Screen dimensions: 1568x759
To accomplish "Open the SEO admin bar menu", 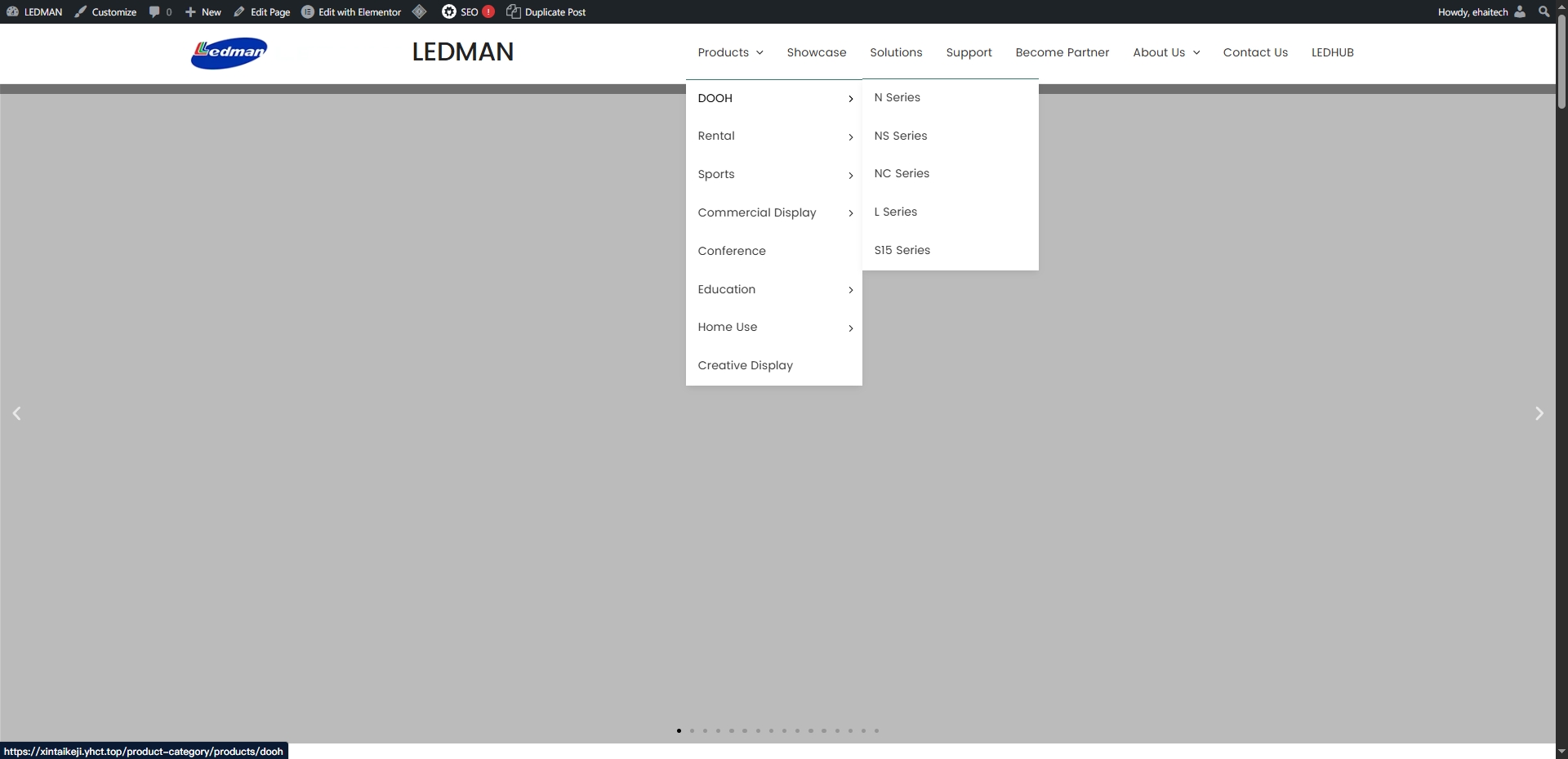I will pos(468,11).
